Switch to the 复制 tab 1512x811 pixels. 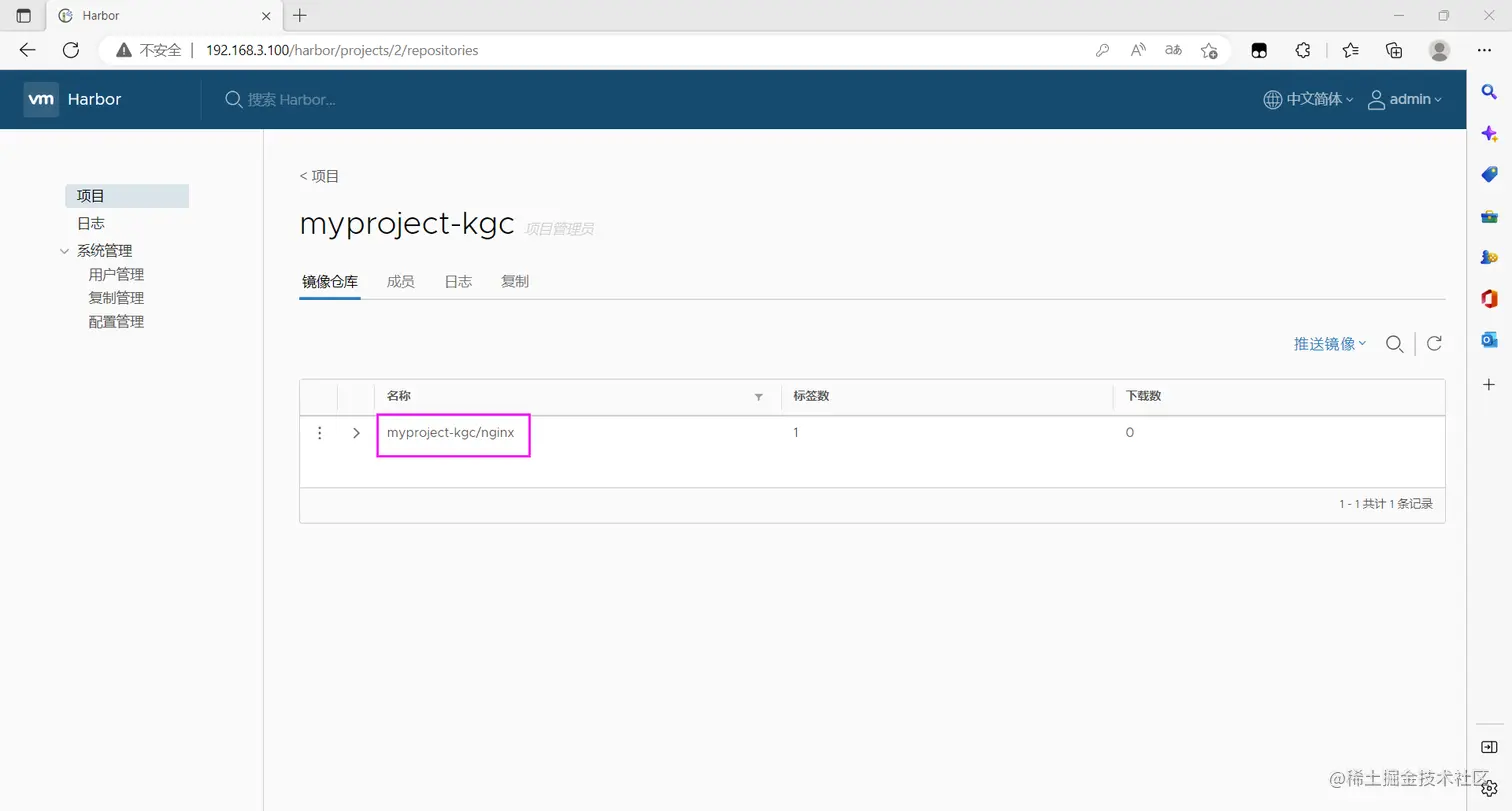click(x=515, y=282)
